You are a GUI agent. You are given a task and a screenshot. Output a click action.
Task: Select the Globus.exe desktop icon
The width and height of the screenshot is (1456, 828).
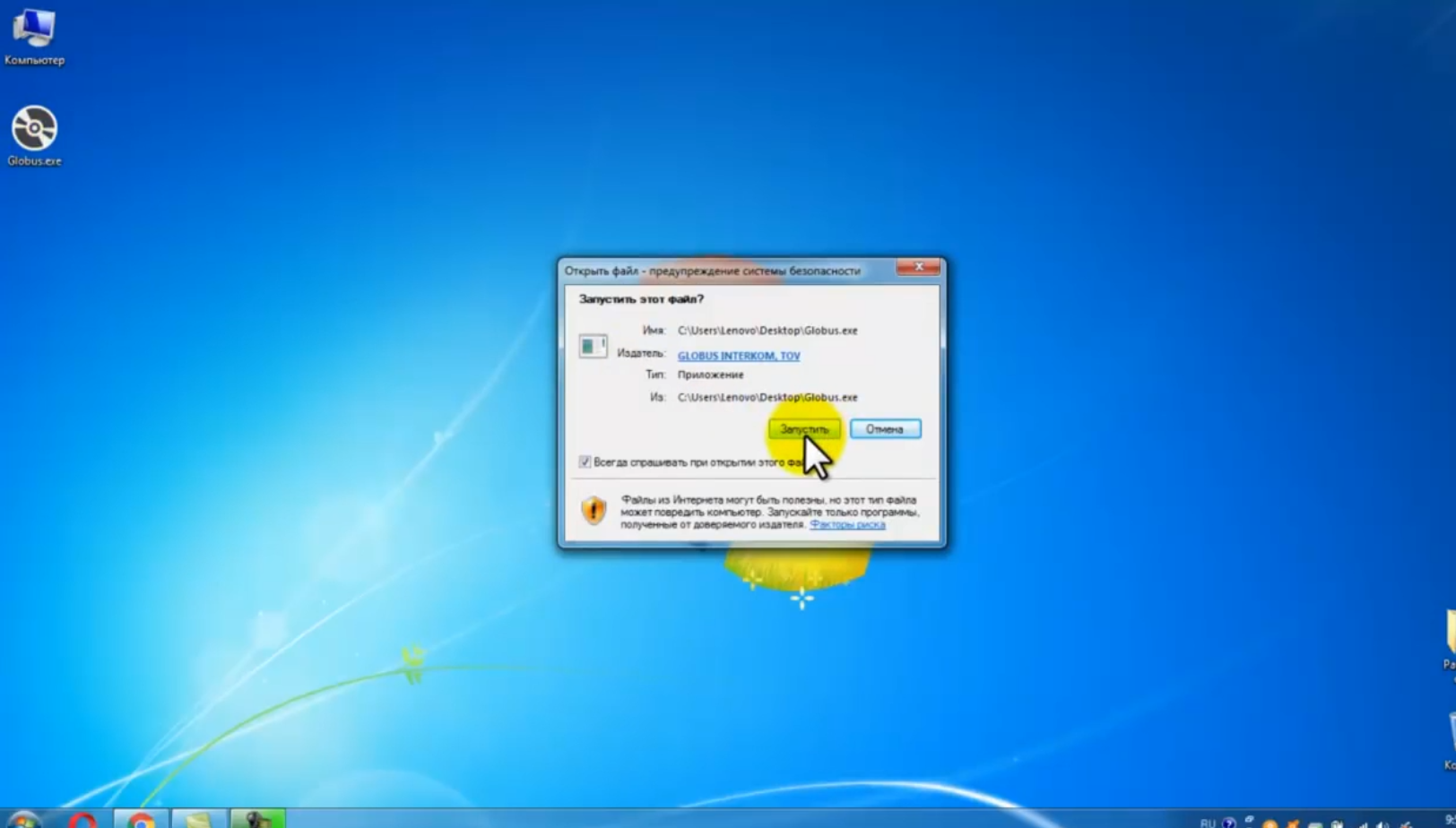[34, 136]
